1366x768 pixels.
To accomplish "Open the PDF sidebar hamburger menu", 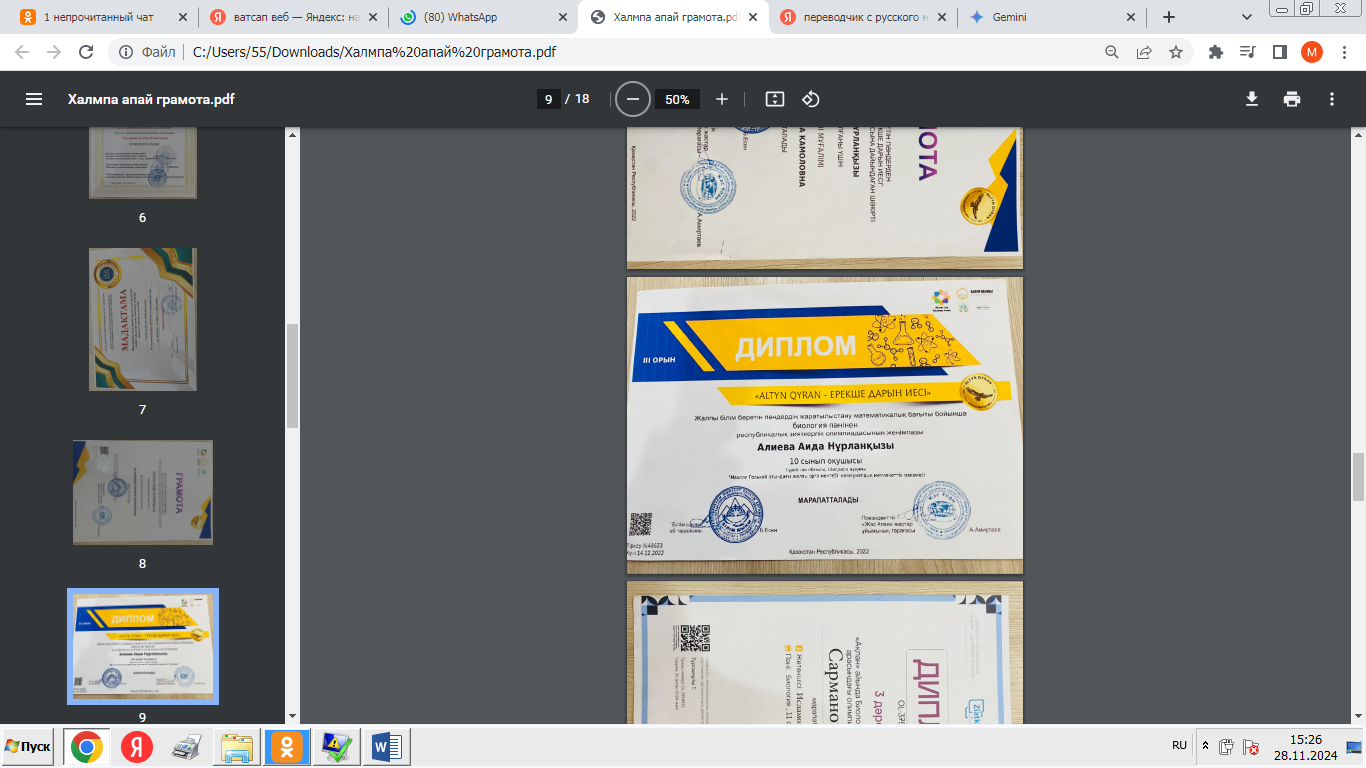I will [x=34, y=99].
